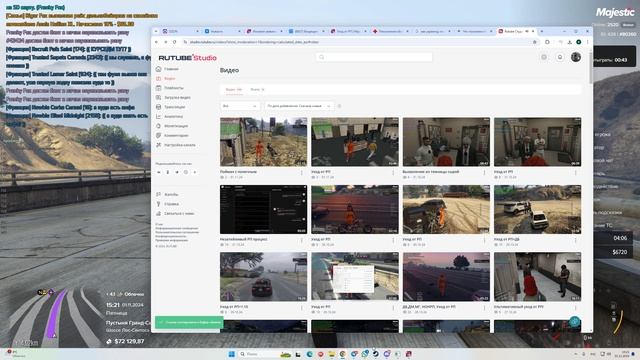Viewport: 640px width, 360px height.
Task: Open a new browser tab
Action: tap(542, 31)
